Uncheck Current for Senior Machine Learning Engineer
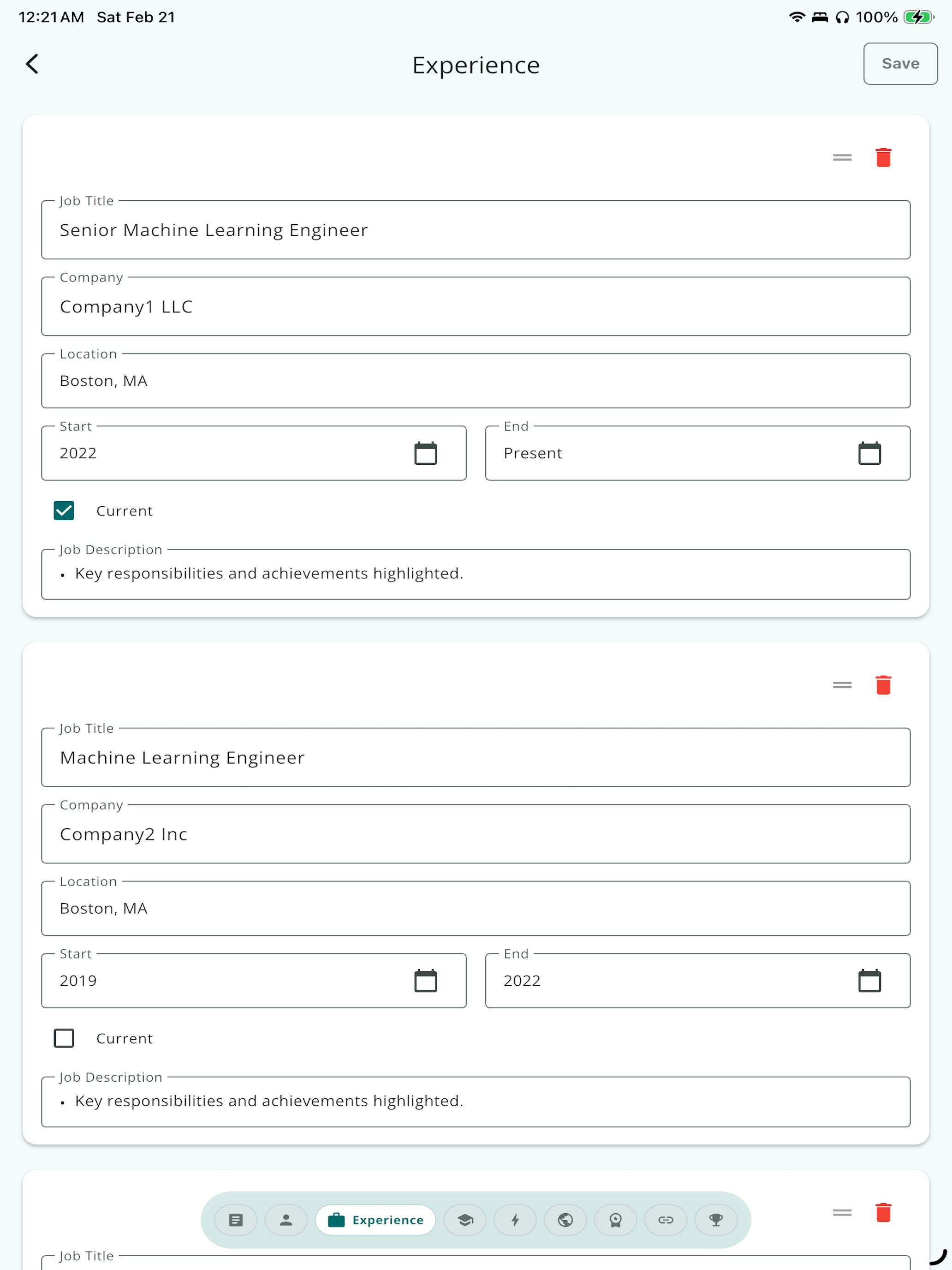The image size is (952, 1270). click(x=64, y=510)
